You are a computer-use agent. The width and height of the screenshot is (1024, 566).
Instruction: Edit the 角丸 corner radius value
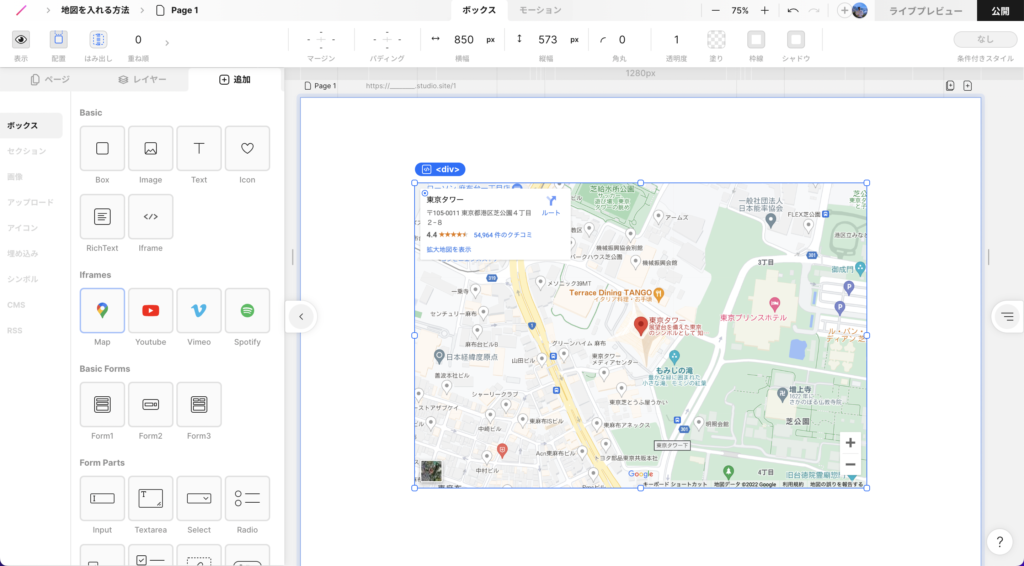622,40
